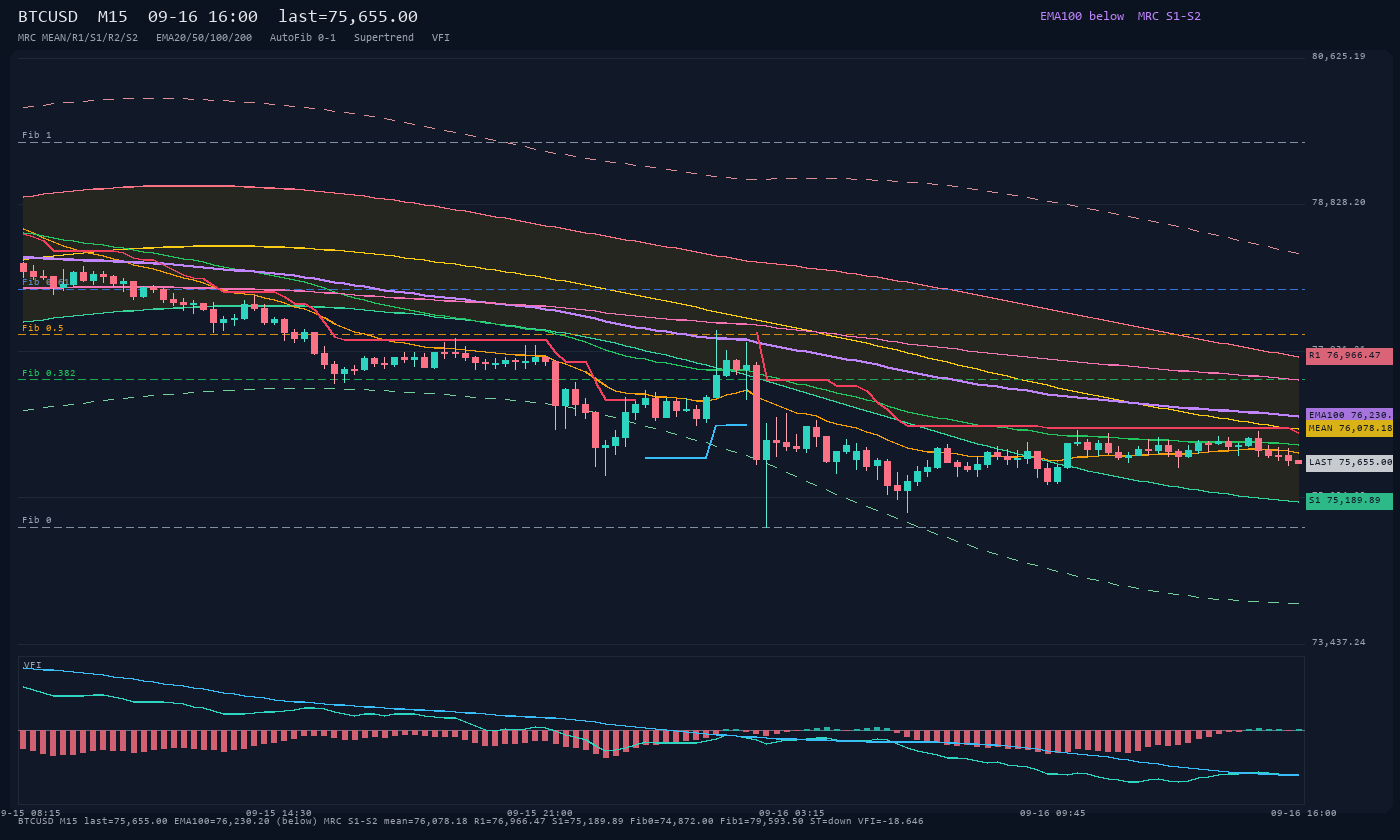The image size is (1400, 840).
Task: Click the 09-16 03:15 time axis label
Action: coord(792,813)
